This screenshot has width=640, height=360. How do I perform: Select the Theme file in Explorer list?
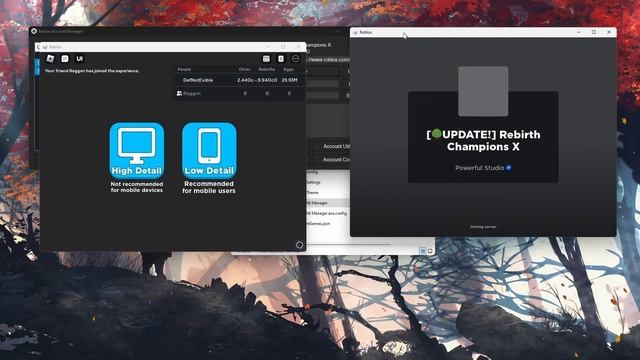tap(313, 193)
